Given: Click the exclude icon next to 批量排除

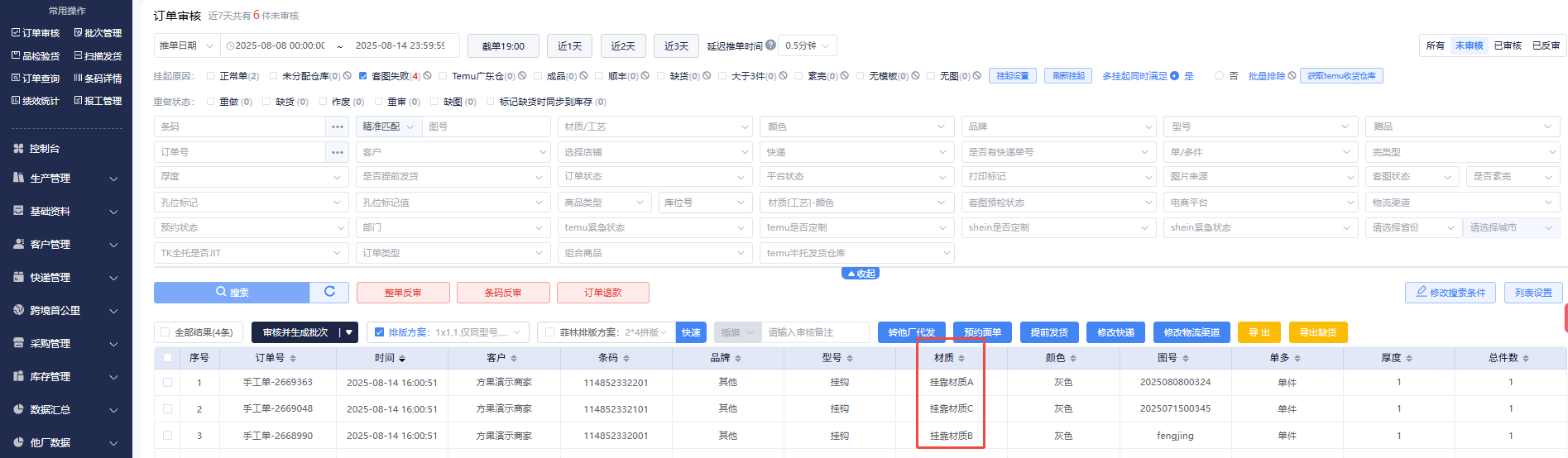Looking at the screenshot, I should 1292,76.
